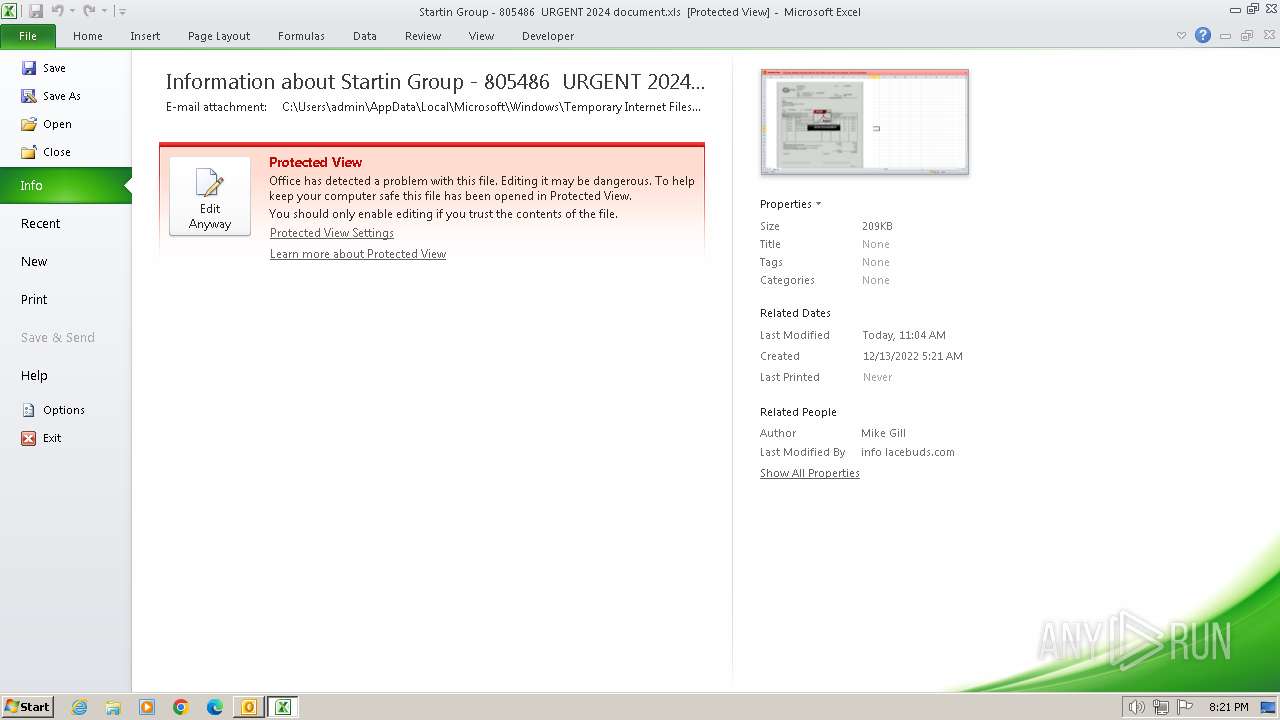The image size is (1280, 720).
Task: Click the system clock 8:21 PM
Action: point(1228,707)
